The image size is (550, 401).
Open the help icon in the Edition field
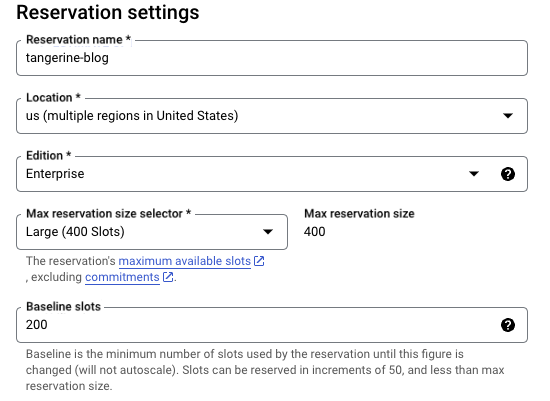pos(508,174)
